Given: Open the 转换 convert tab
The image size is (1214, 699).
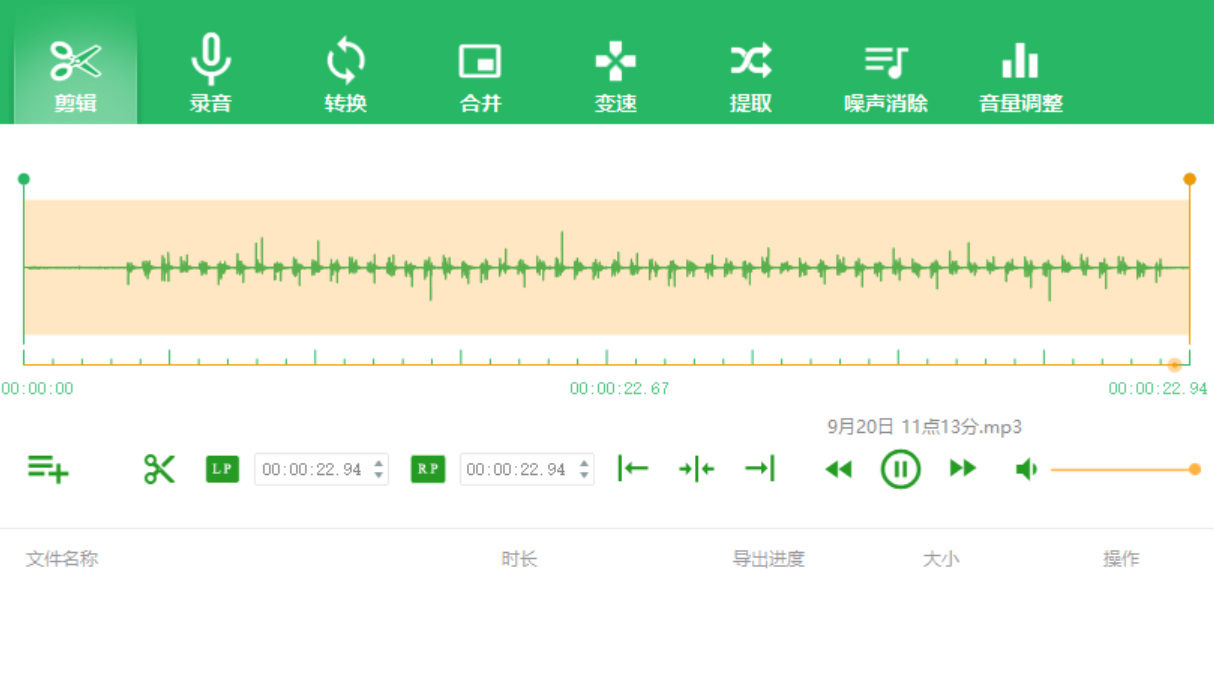Looking at the screenshot, I should coord(346,75).
